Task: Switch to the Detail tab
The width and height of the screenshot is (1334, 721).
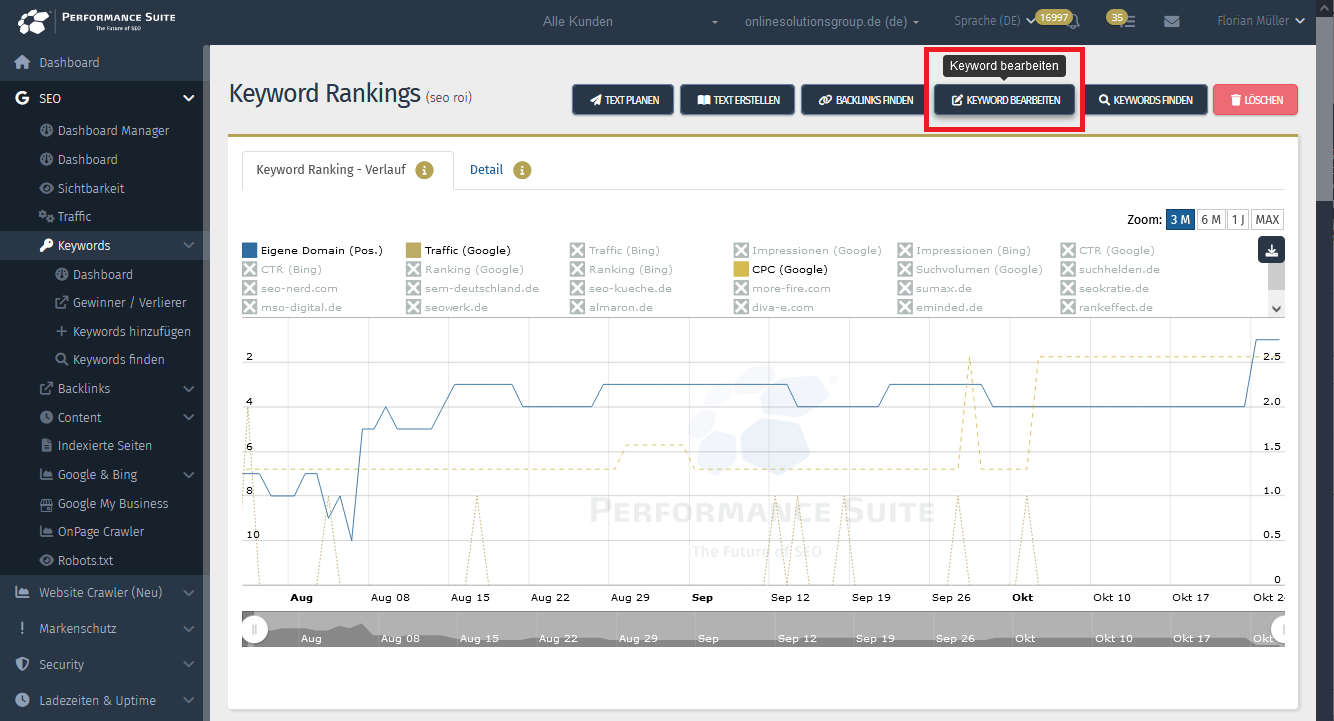Action: click(486, 170)
